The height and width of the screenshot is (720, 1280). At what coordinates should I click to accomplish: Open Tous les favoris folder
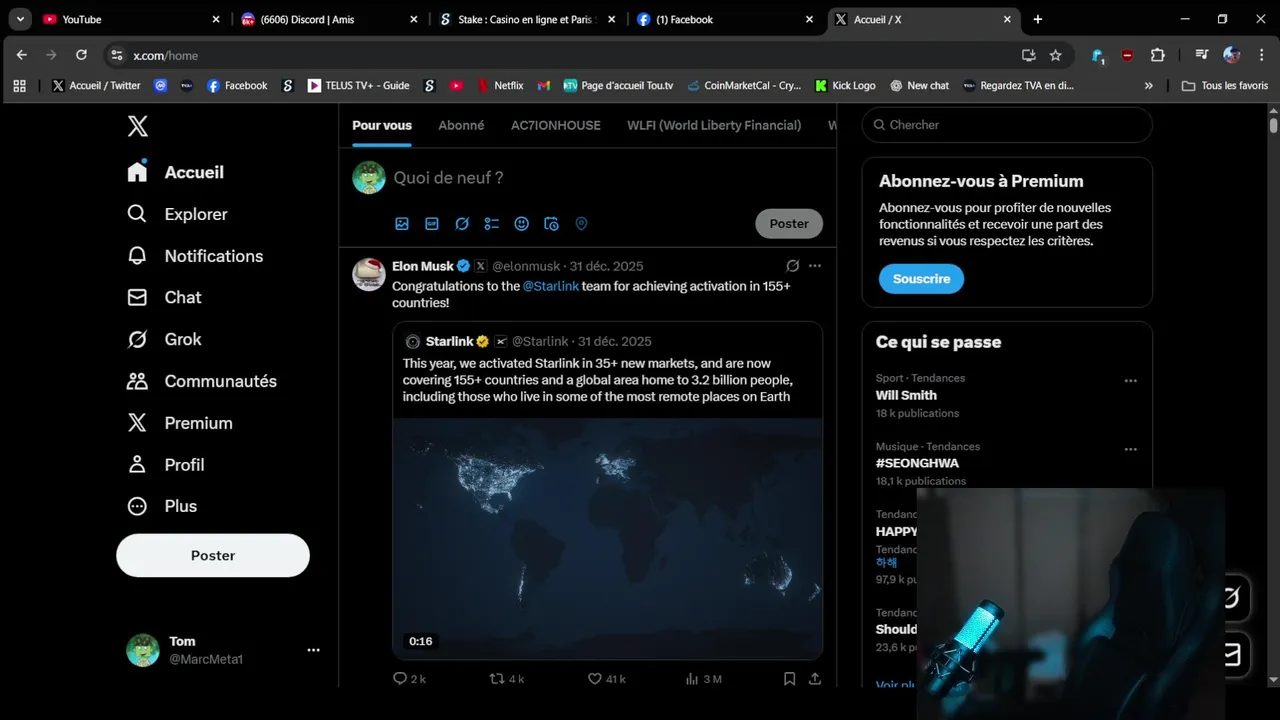click(x=1225, y=86)
